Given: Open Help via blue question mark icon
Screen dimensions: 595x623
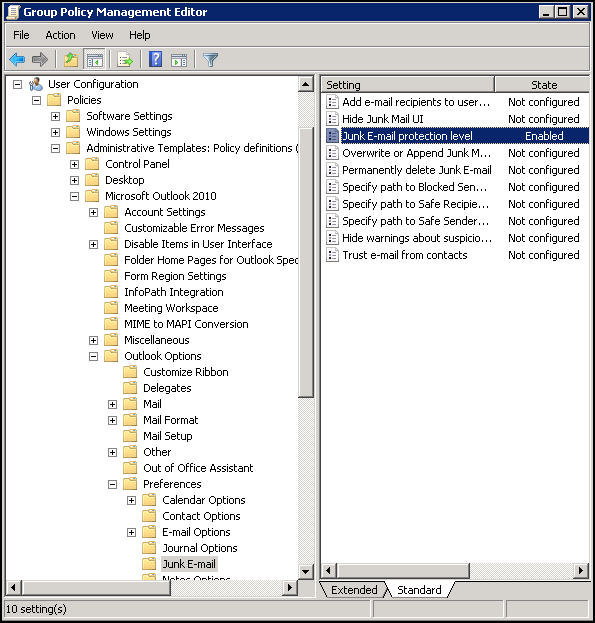Looking at the screenshot, I should [x=155, y=59].
